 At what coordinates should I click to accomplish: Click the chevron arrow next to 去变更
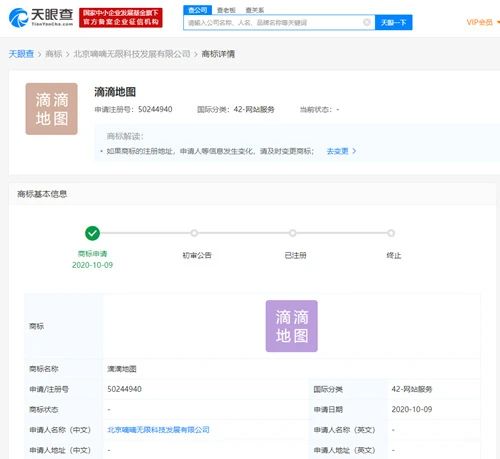(x=354, y=151)
